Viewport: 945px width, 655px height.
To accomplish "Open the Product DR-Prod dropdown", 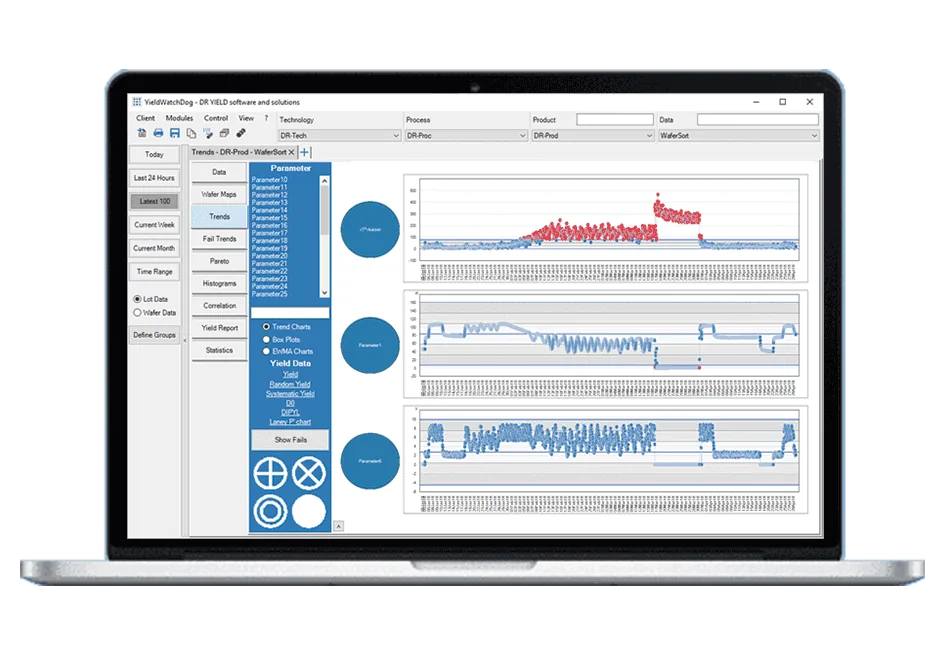I will [x=592, y=136].
